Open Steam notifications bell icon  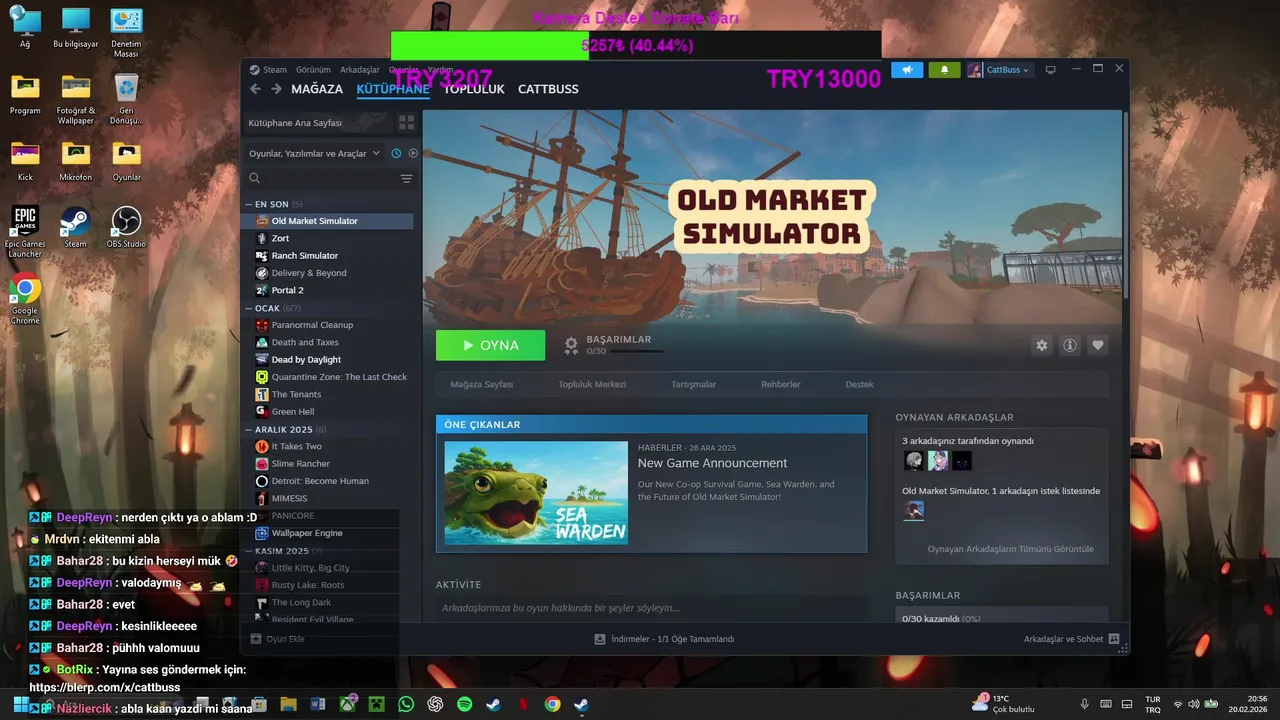[944, 70]
